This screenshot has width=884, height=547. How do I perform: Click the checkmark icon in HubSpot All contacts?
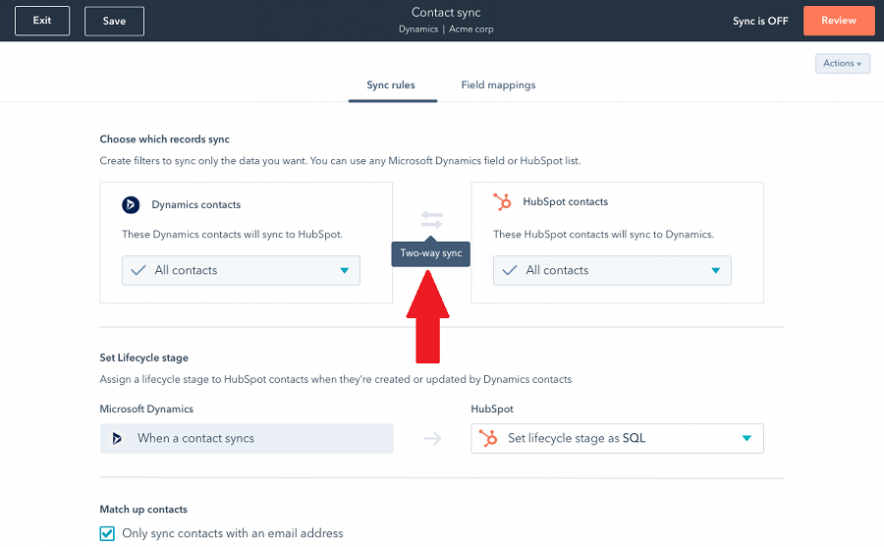click(510, 271)
